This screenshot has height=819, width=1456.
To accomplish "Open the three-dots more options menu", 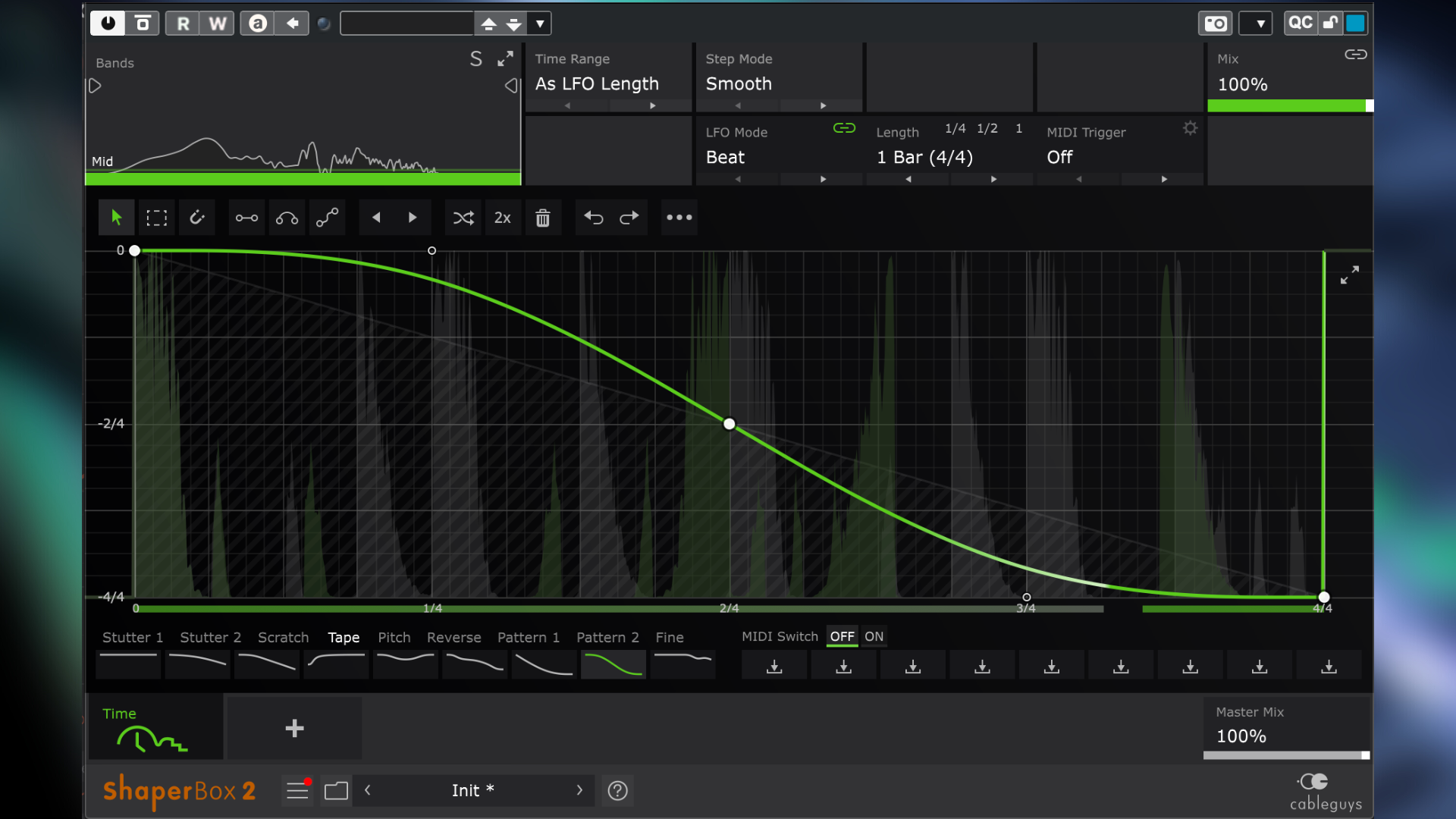I will click(679, 218).
